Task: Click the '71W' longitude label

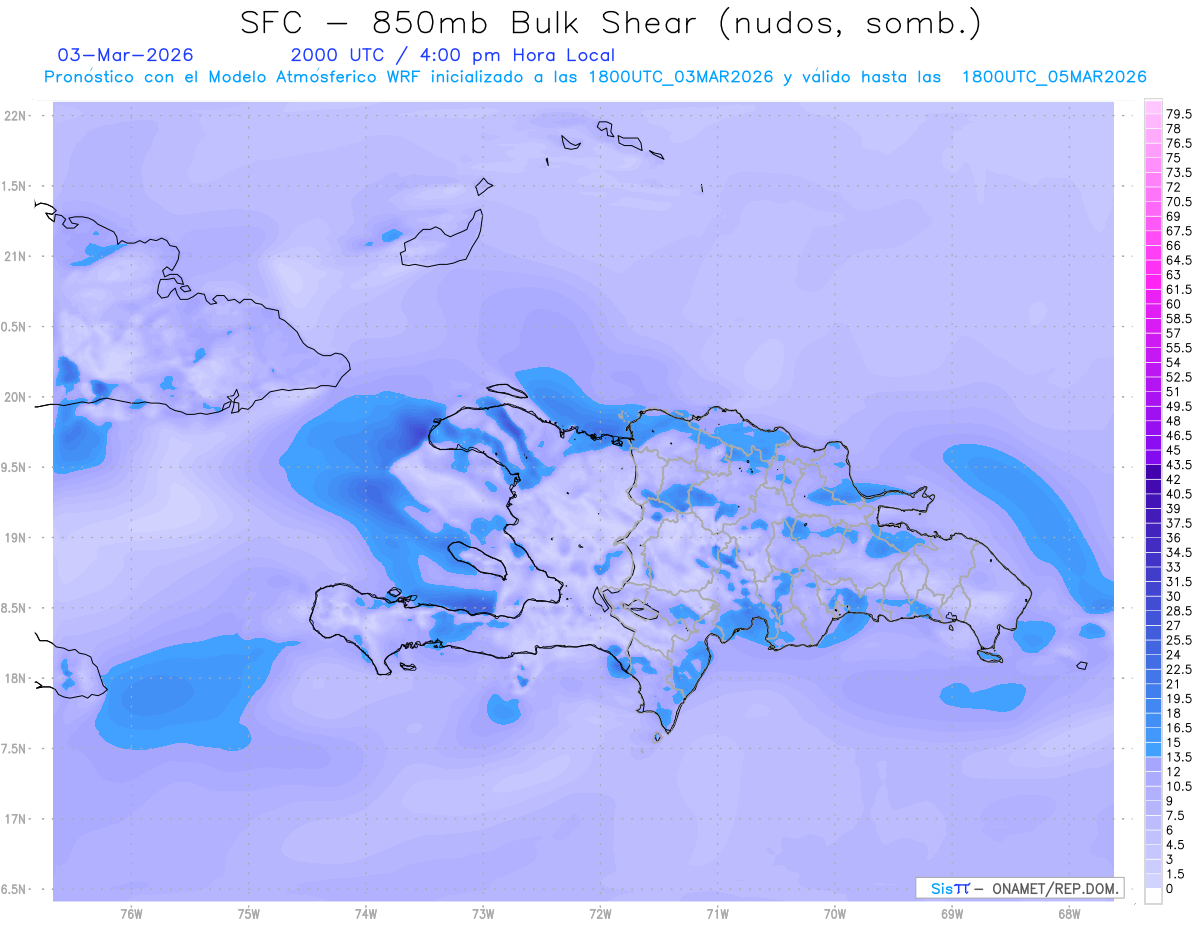Action: [717, 913]
